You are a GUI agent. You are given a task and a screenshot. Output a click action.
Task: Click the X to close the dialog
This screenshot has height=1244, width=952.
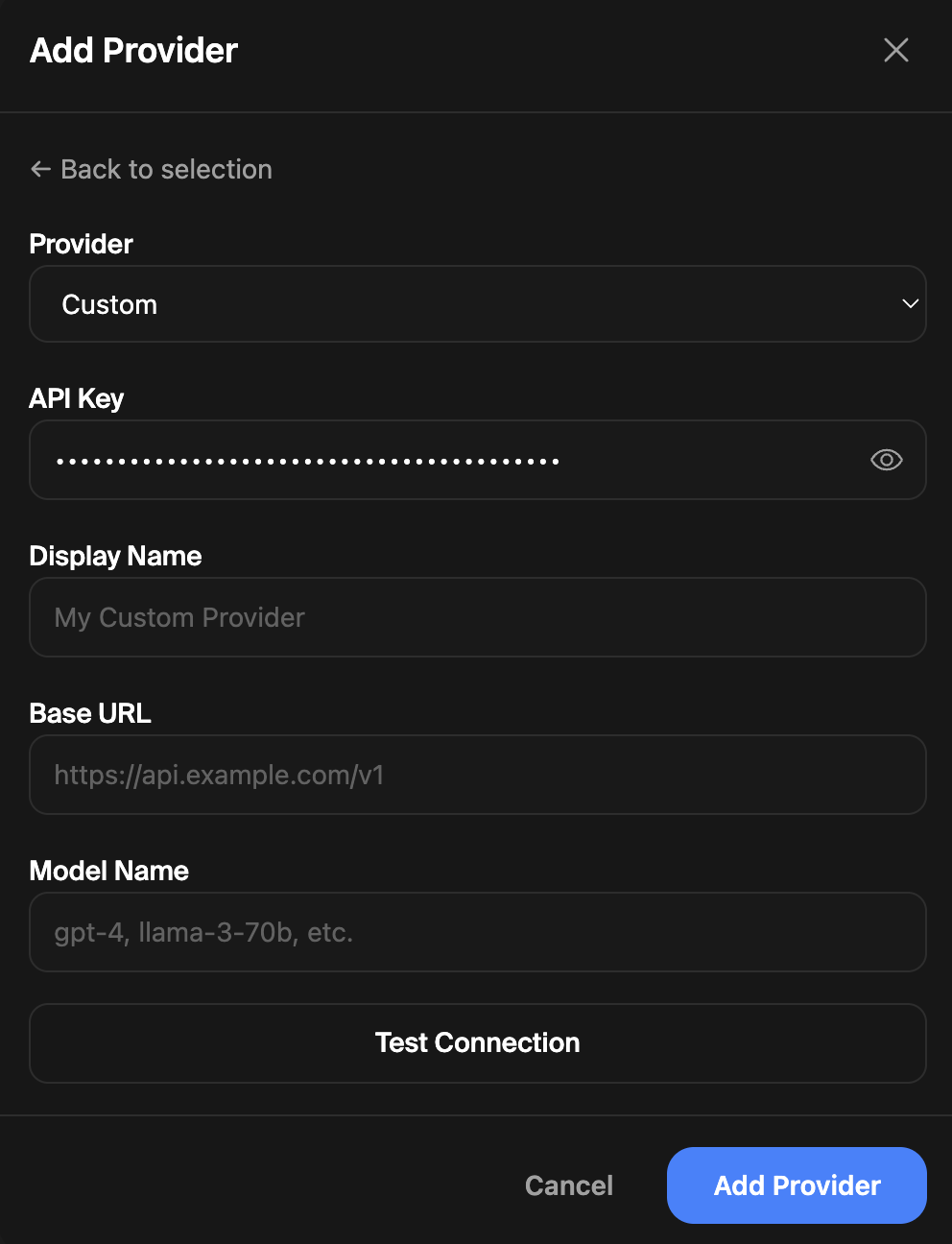coord(895,50)
